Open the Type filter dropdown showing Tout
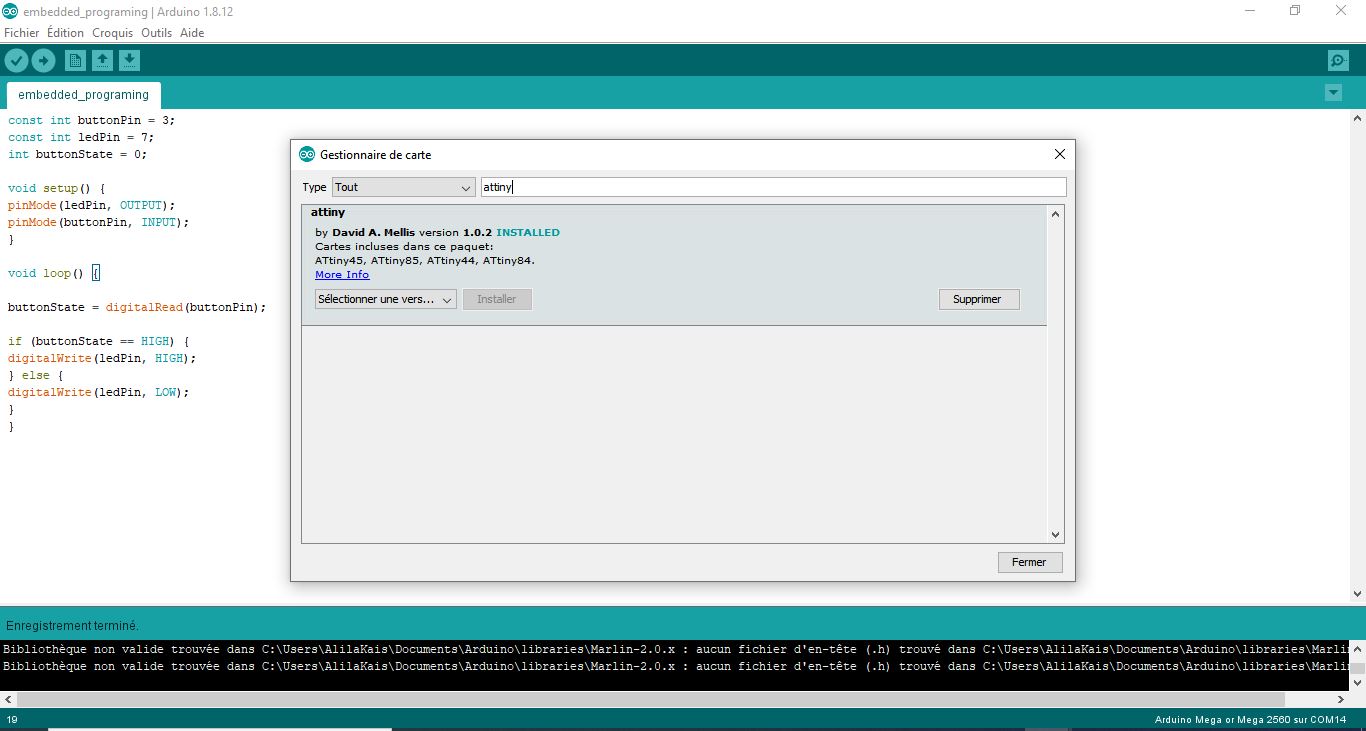This screenshot has width=1366, height=731. click(403, 187)
